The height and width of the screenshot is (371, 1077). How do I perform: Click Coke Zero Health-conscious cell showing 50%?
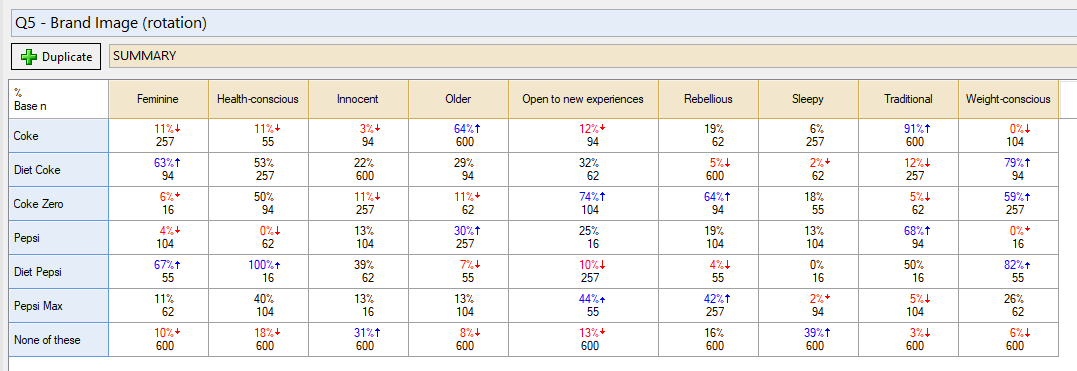click(258, 203)
